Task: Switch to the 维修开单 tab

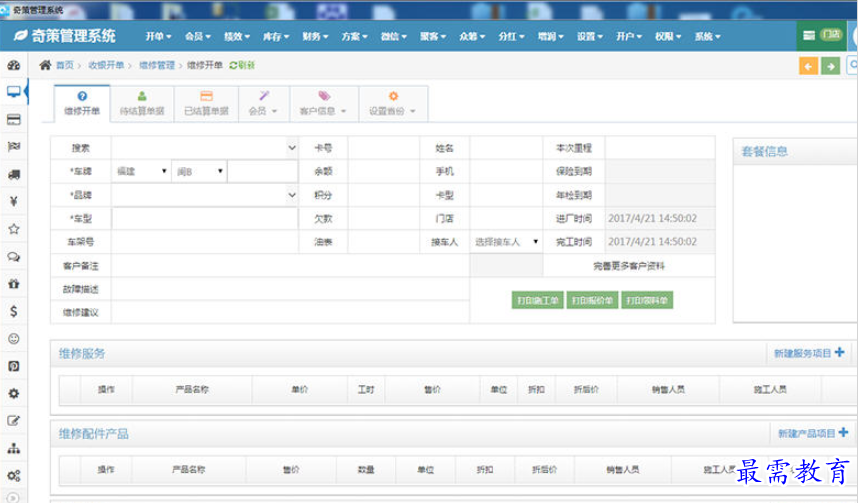Action: [x=82, y=103]
